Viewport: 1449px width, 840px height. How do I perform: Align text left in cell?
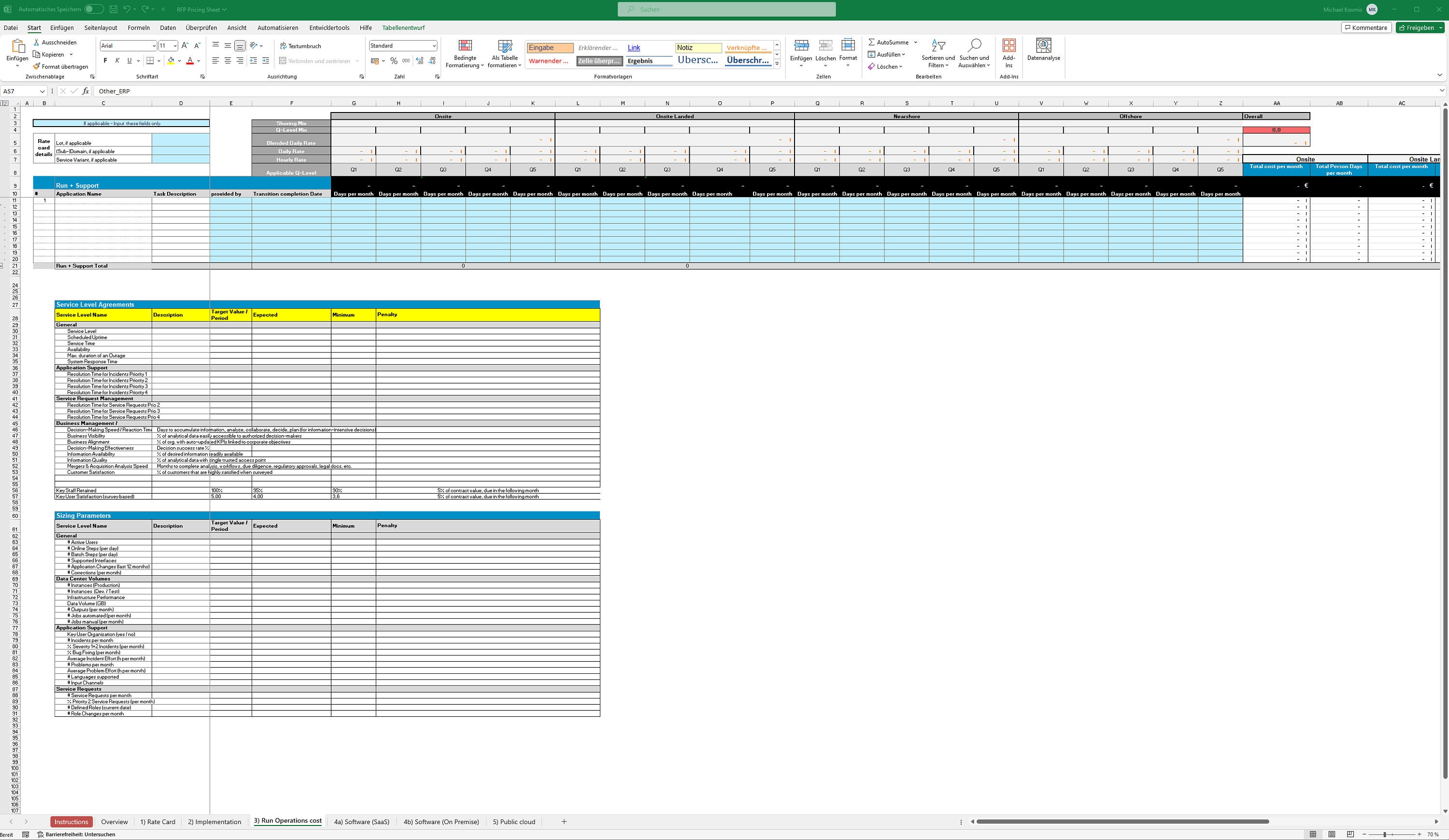click(215, 61)
